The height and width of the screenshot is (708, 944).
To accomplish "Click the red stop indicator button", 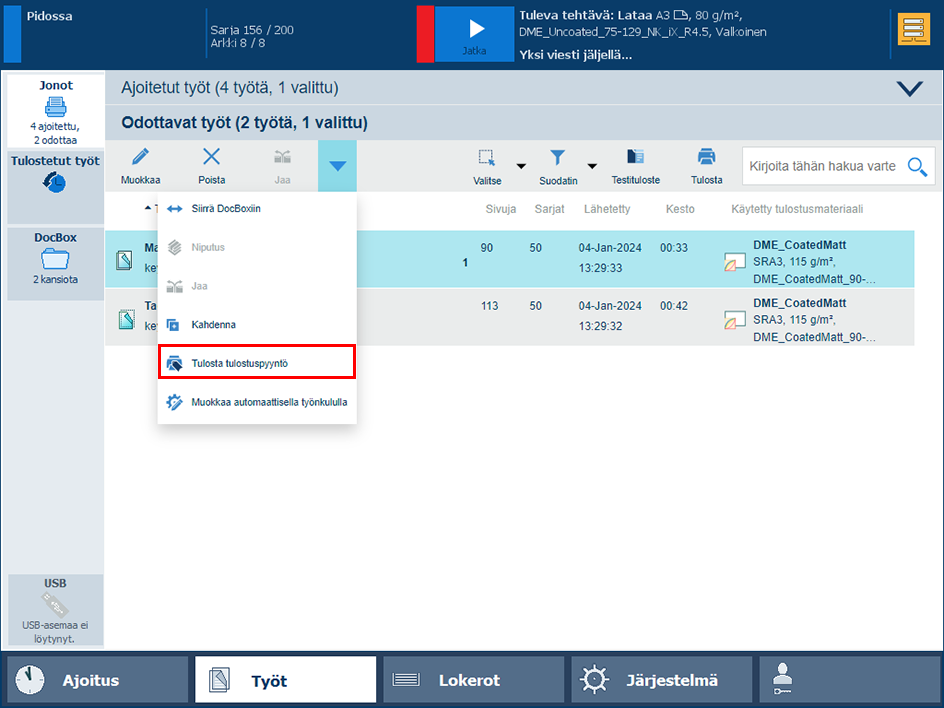I will [x=425, y=34].
